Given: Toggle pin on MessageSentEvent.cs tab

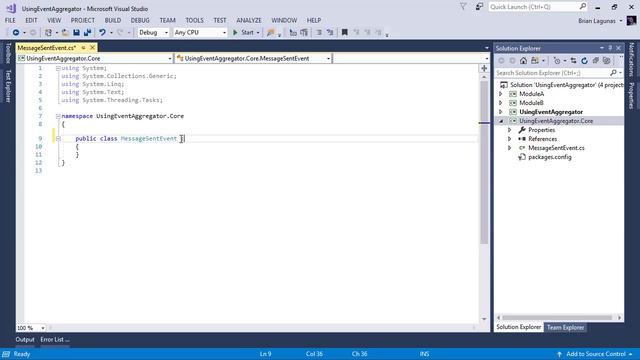Looking at the screenshot, I should tap(83, 48).
